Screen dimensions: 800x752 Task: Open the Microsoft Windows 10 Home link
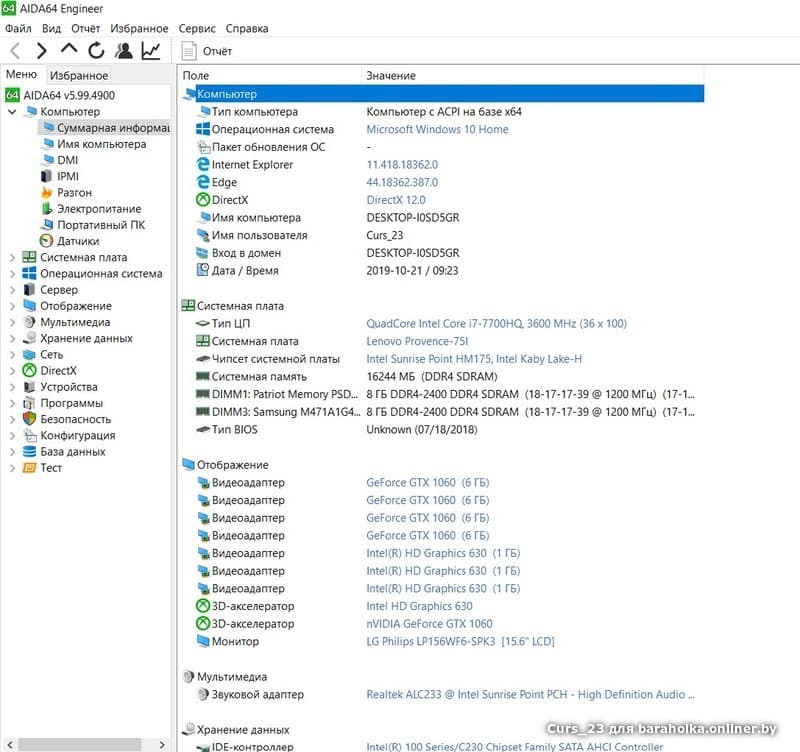click(437, 130)
